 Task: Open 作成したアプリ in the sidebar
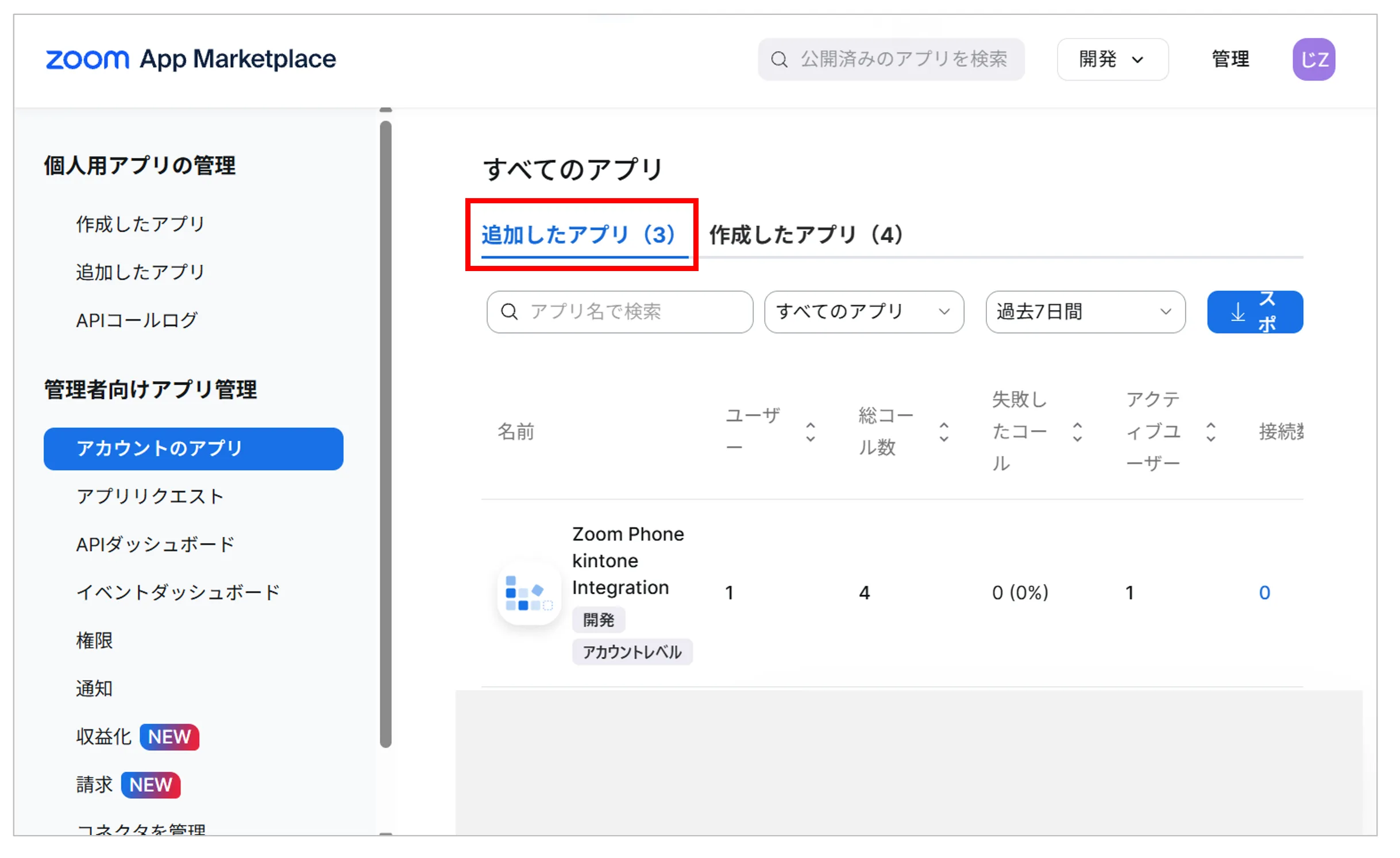click(140, 224)
